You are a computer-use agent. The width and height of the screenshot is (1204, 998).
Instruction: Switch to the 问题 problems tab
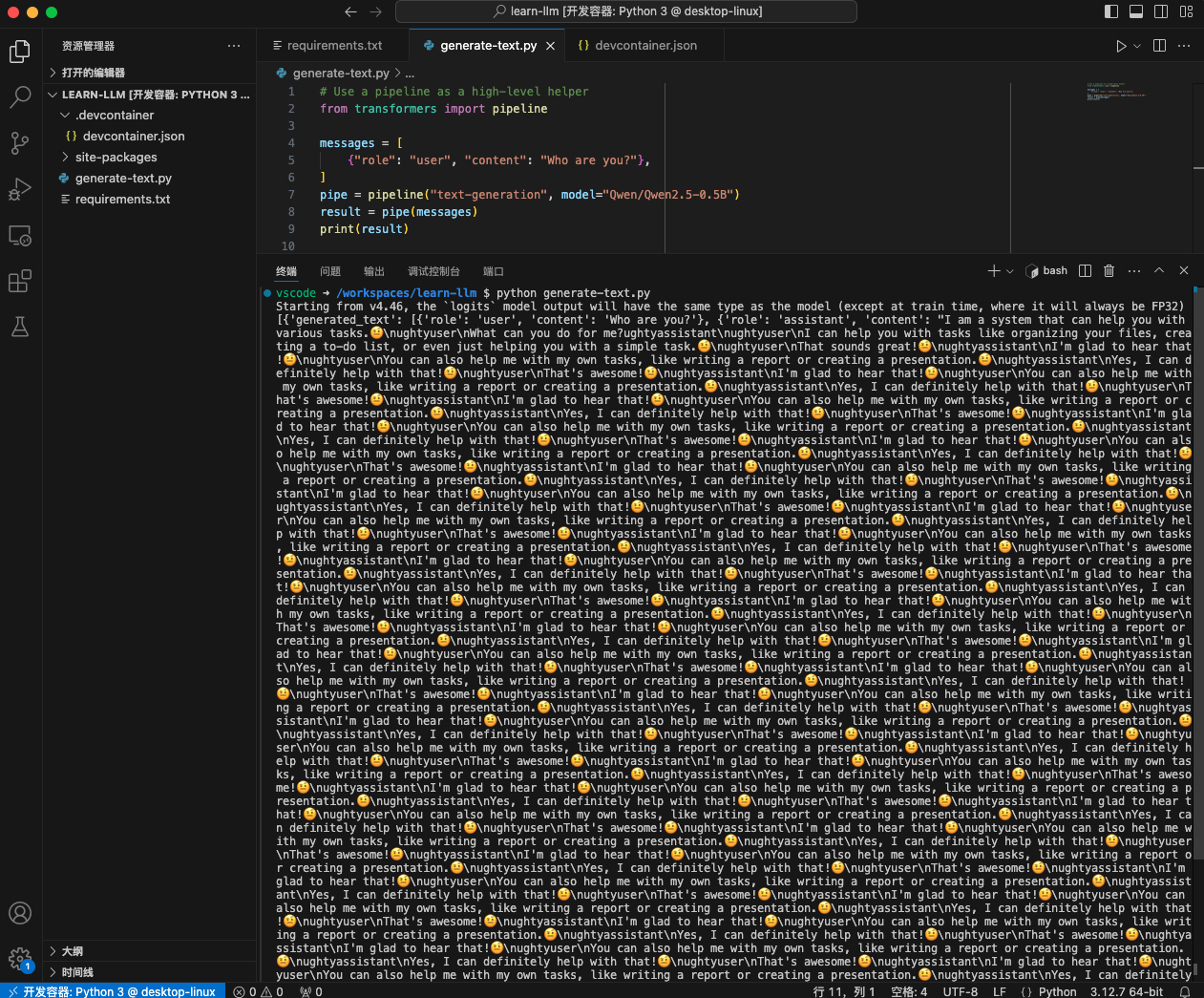330,271
